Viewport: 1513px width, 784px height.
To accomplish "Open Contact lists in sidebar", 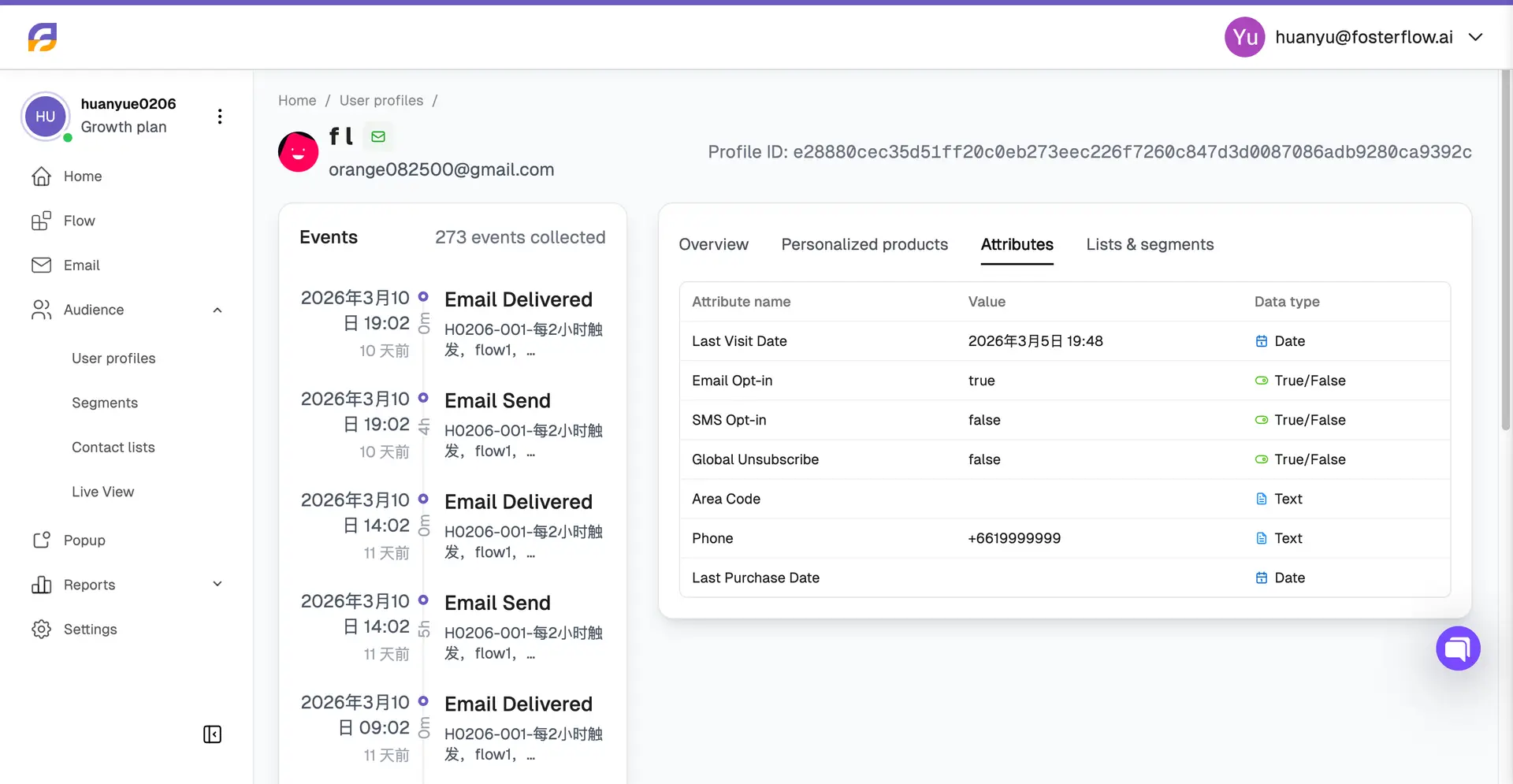I will pyautogui.click(x=113, y=448).
